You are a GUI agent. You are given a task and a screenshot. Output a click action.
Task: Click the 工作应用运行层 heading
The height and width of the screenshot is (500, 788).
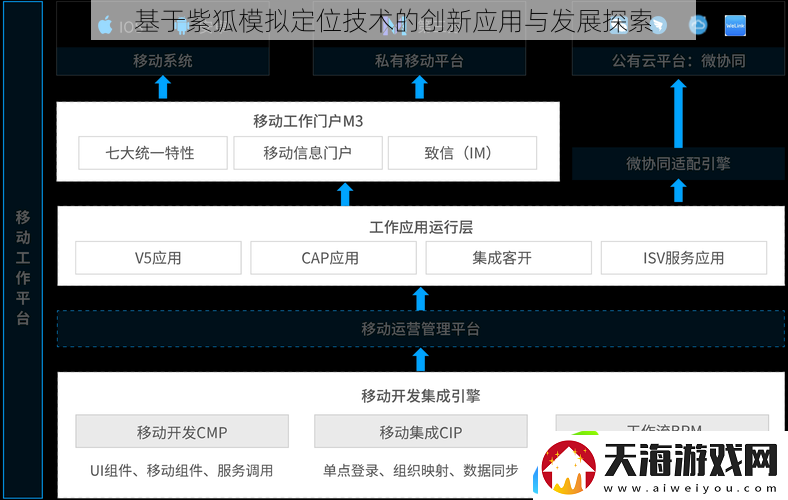pos(421,227)
